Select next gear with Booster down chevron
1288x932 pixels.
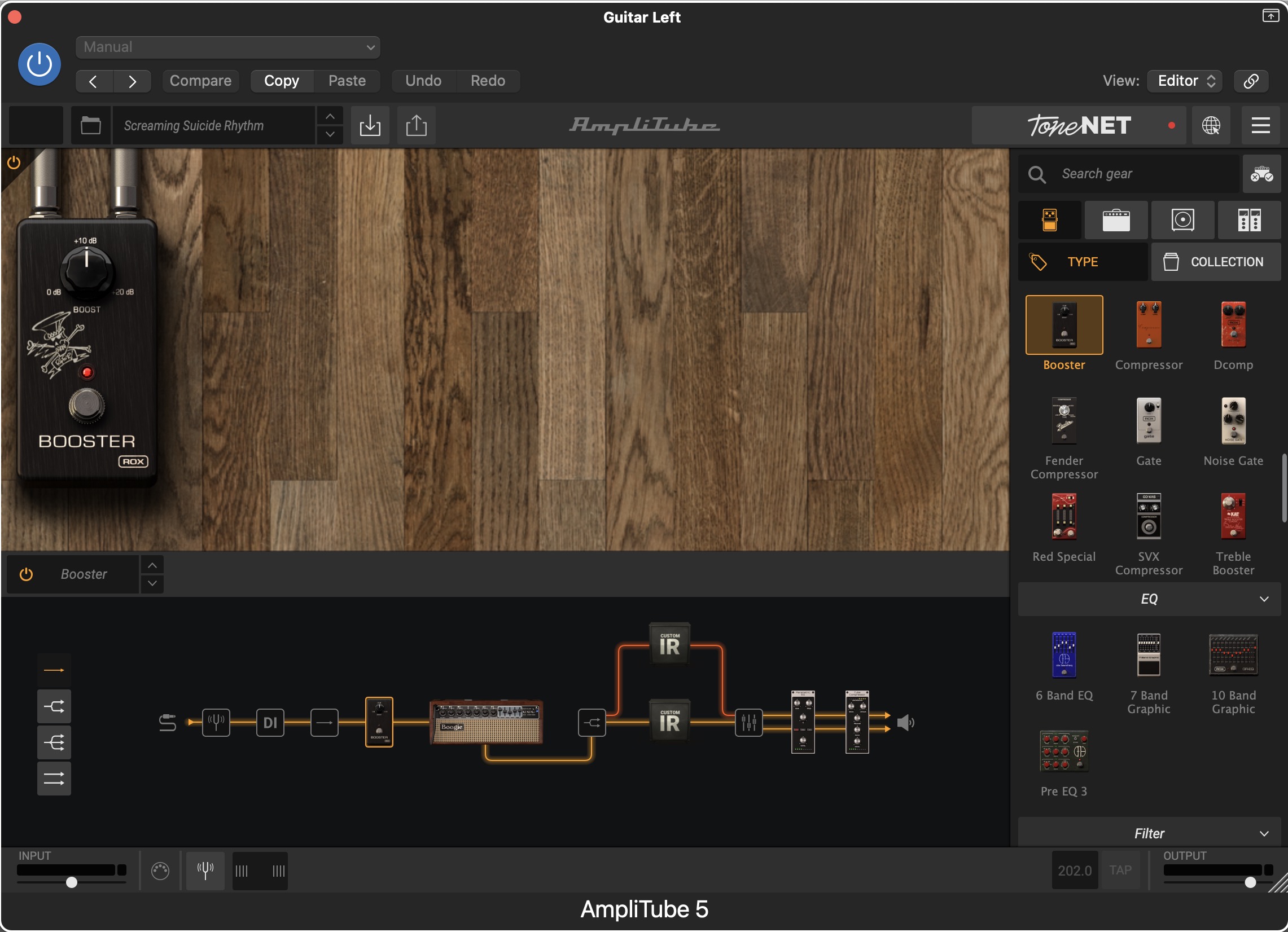click(152, 584)
